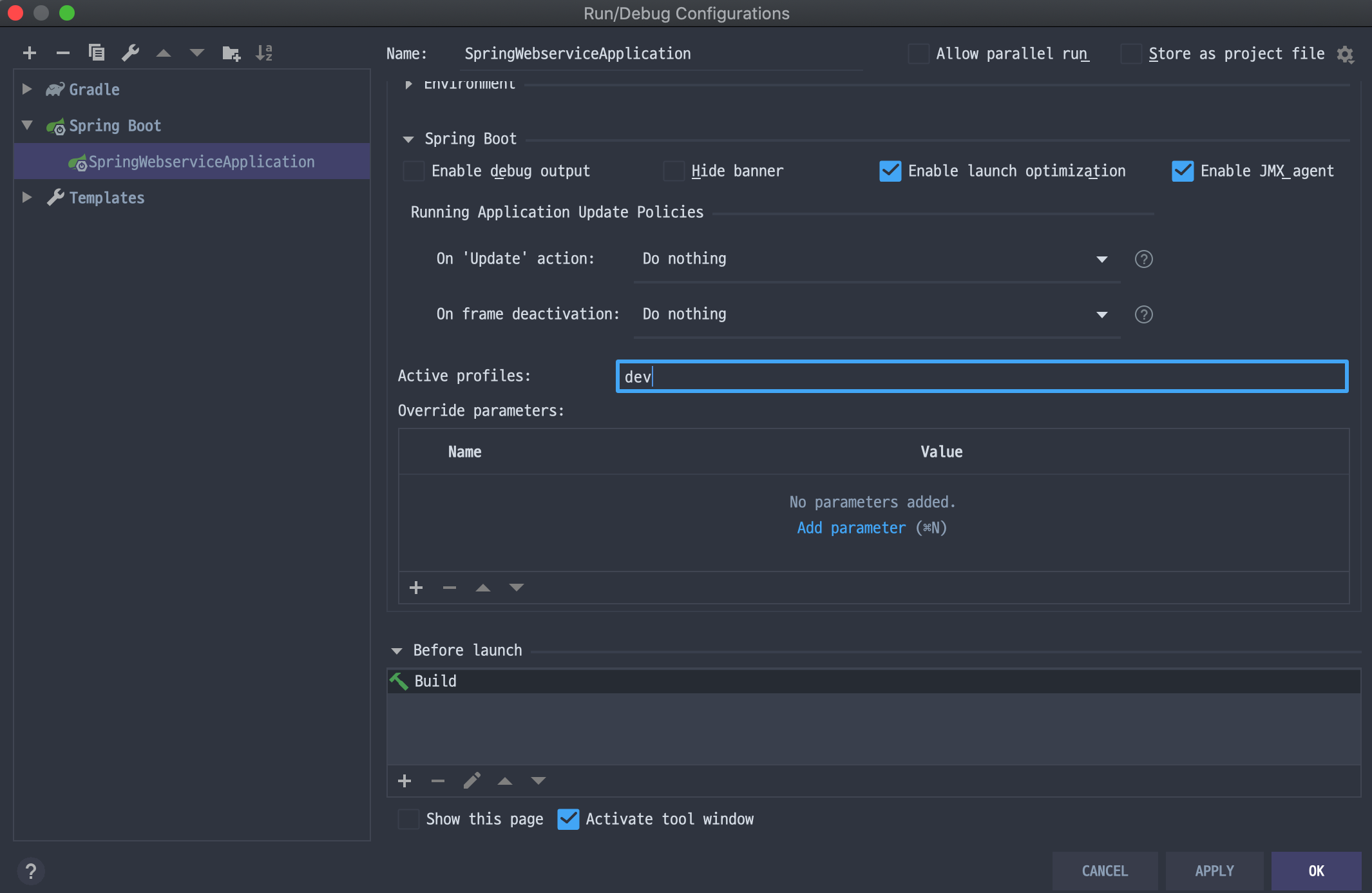Viewport: 1372px width, 893px height.
Task: Expand the Templates tree item
Action: (27, 197)
